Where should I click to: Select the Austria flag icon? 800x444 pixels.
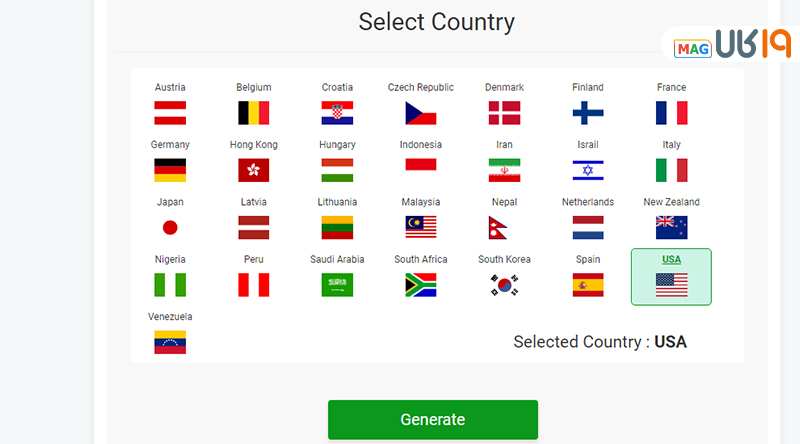pos(170,113)
